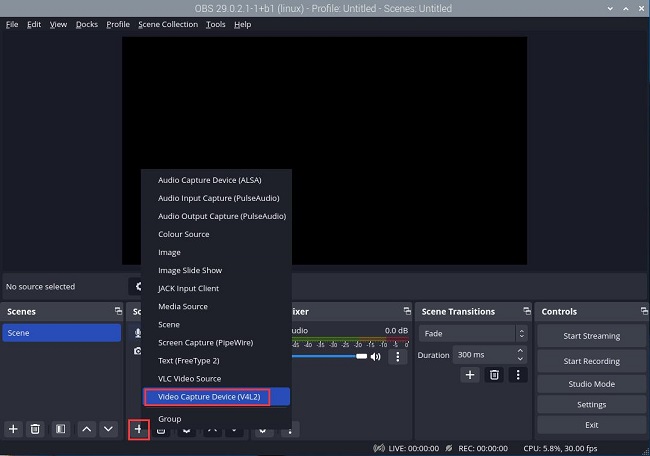The height and width of the screenshot is (456, 650).
Task: Click the REC status icon
Action: (449, 448)
